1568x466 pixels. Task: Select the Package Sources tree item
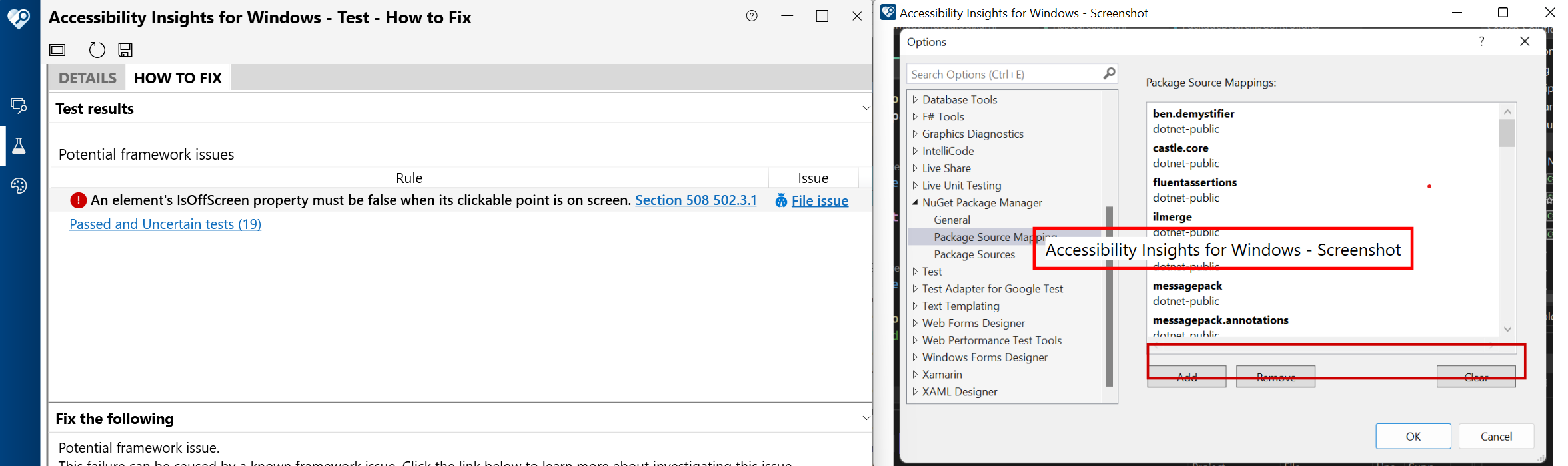(974, 254)
